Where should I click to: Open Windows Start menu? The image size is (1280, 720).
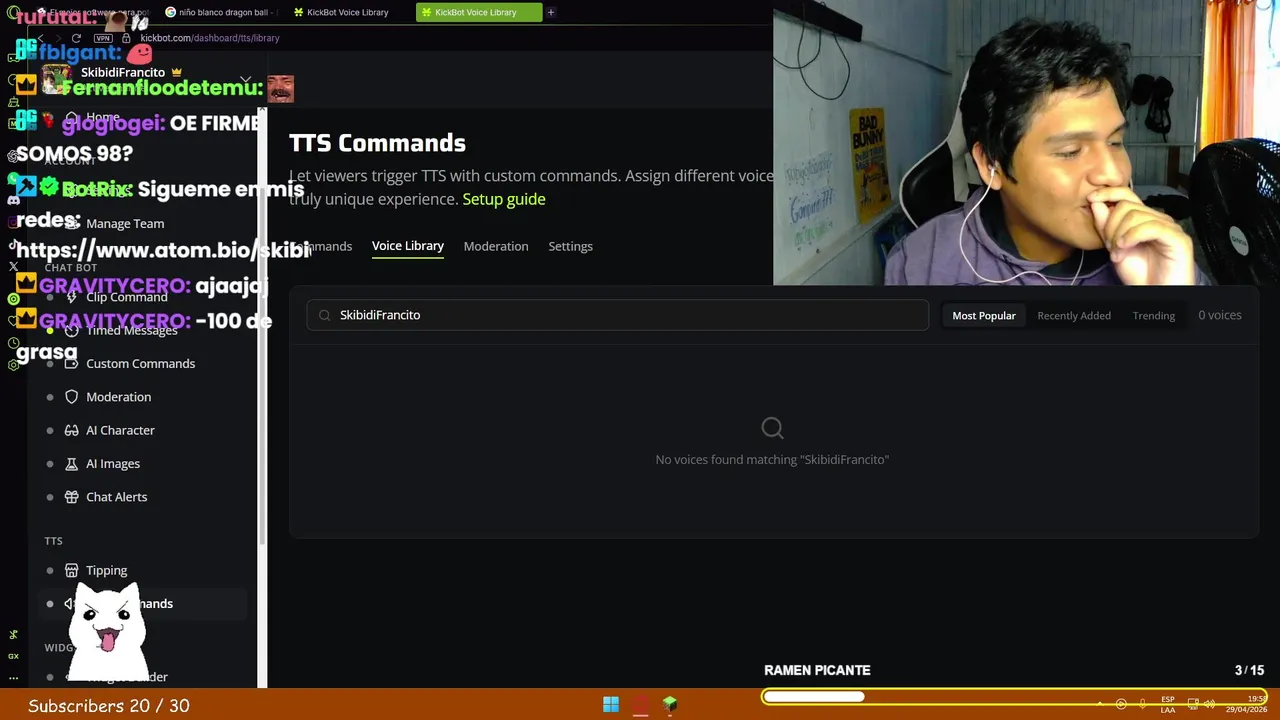[x=611, y=705]
